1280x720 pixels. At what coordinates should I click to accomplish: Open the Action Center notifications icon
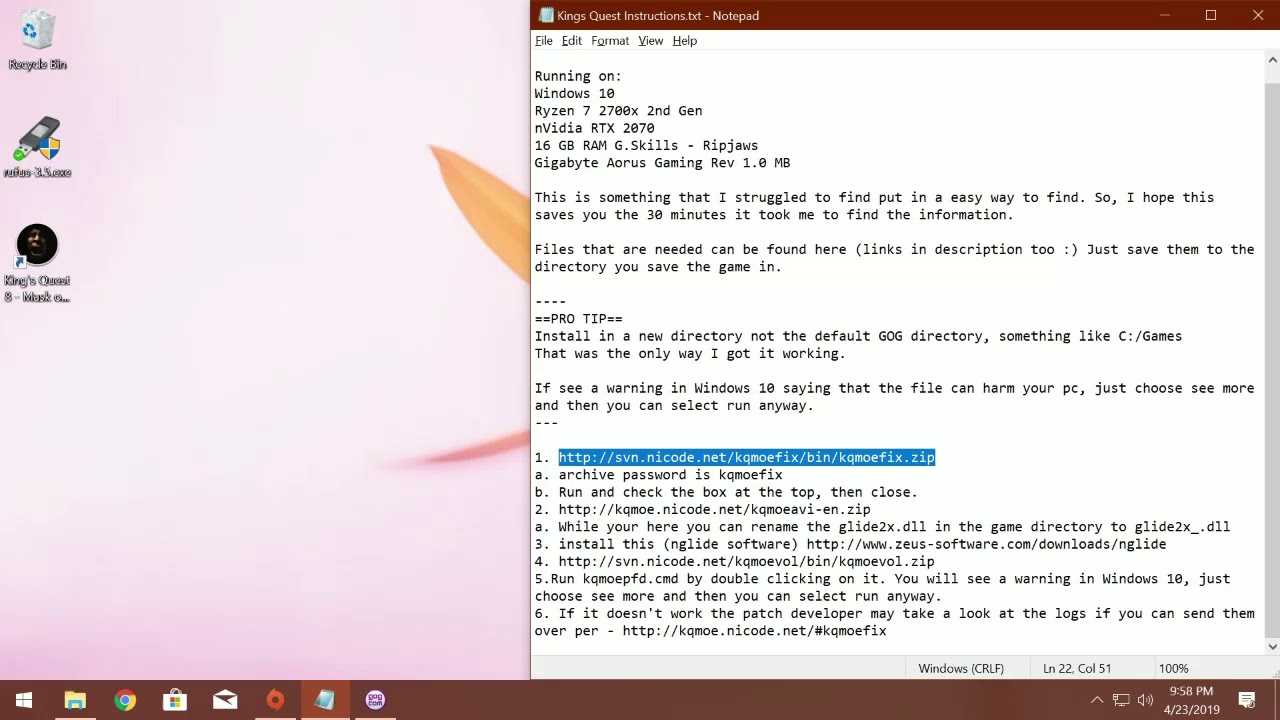[1247, 700]
